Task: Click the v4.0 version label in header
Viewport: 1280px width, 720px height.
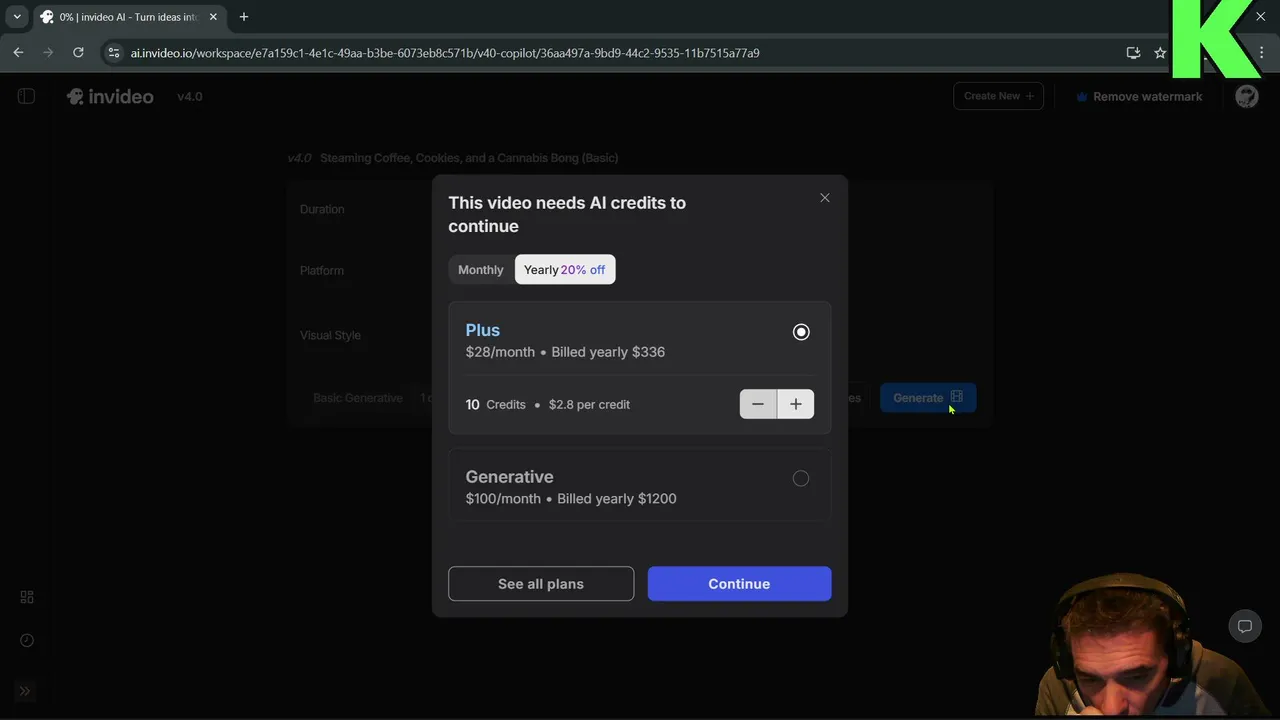Action: point(190,97)
